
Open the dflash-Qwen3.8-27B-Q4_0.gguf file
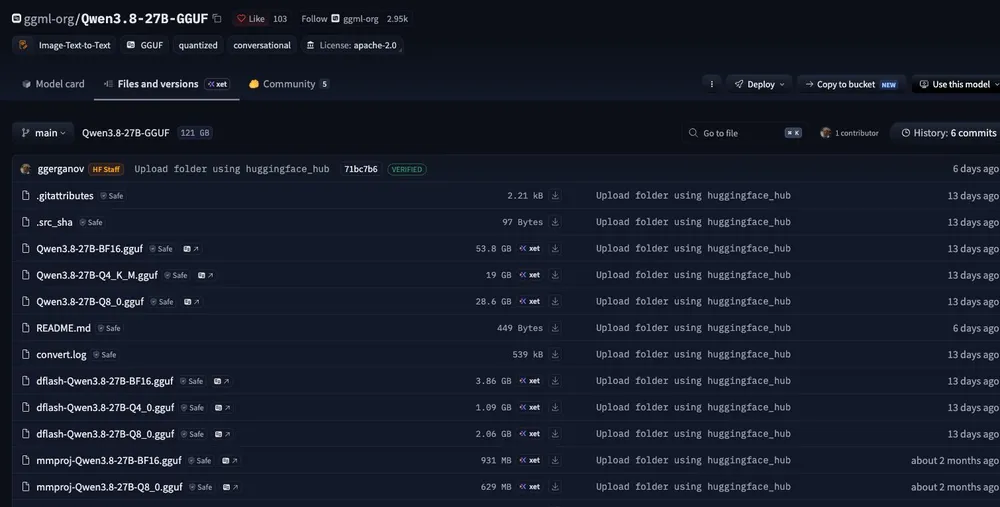point(105,408)
